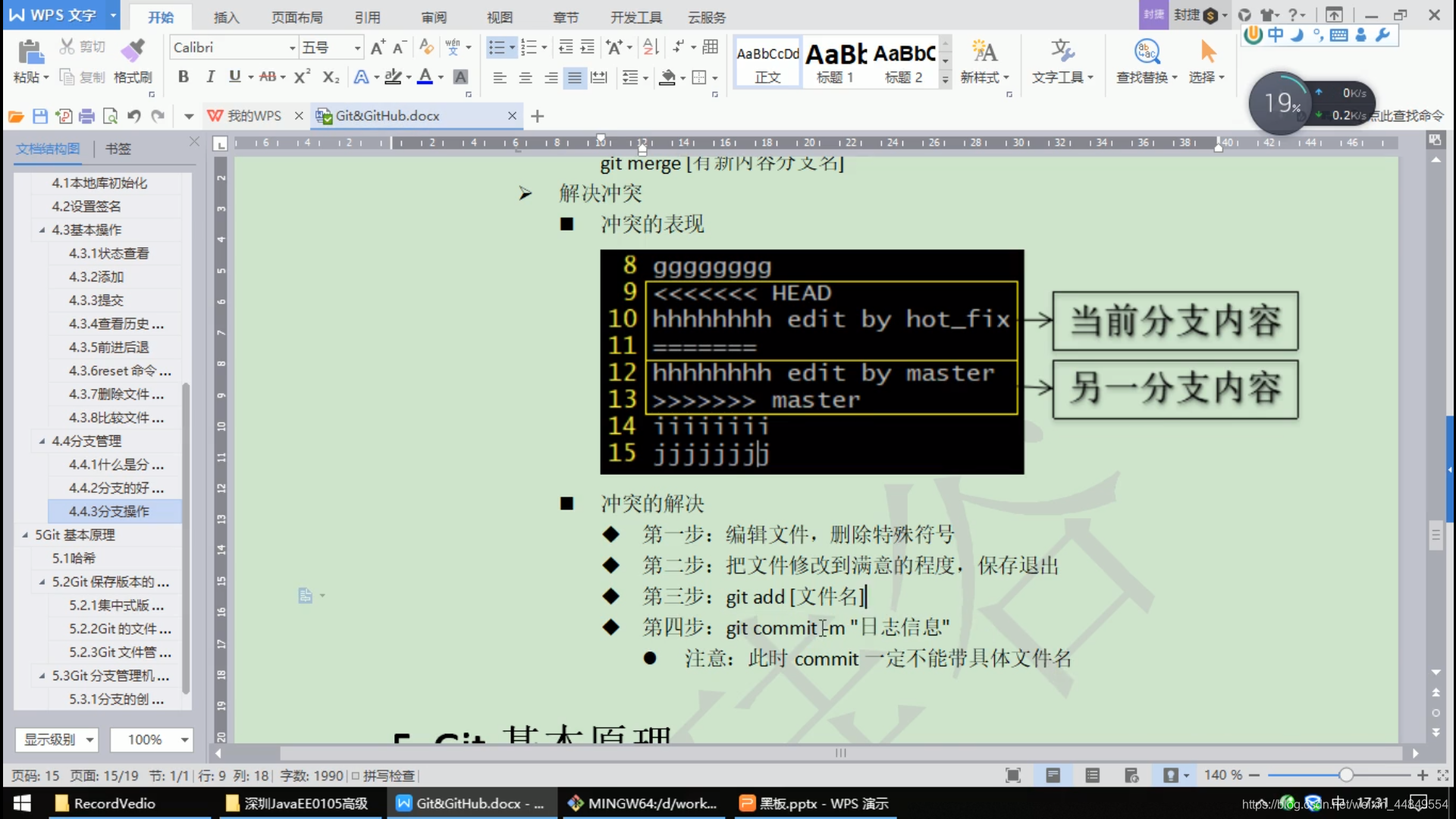Screen dimensions: 1456x819
Task: Apply the 标题 2 style
Action: (904, 63)
